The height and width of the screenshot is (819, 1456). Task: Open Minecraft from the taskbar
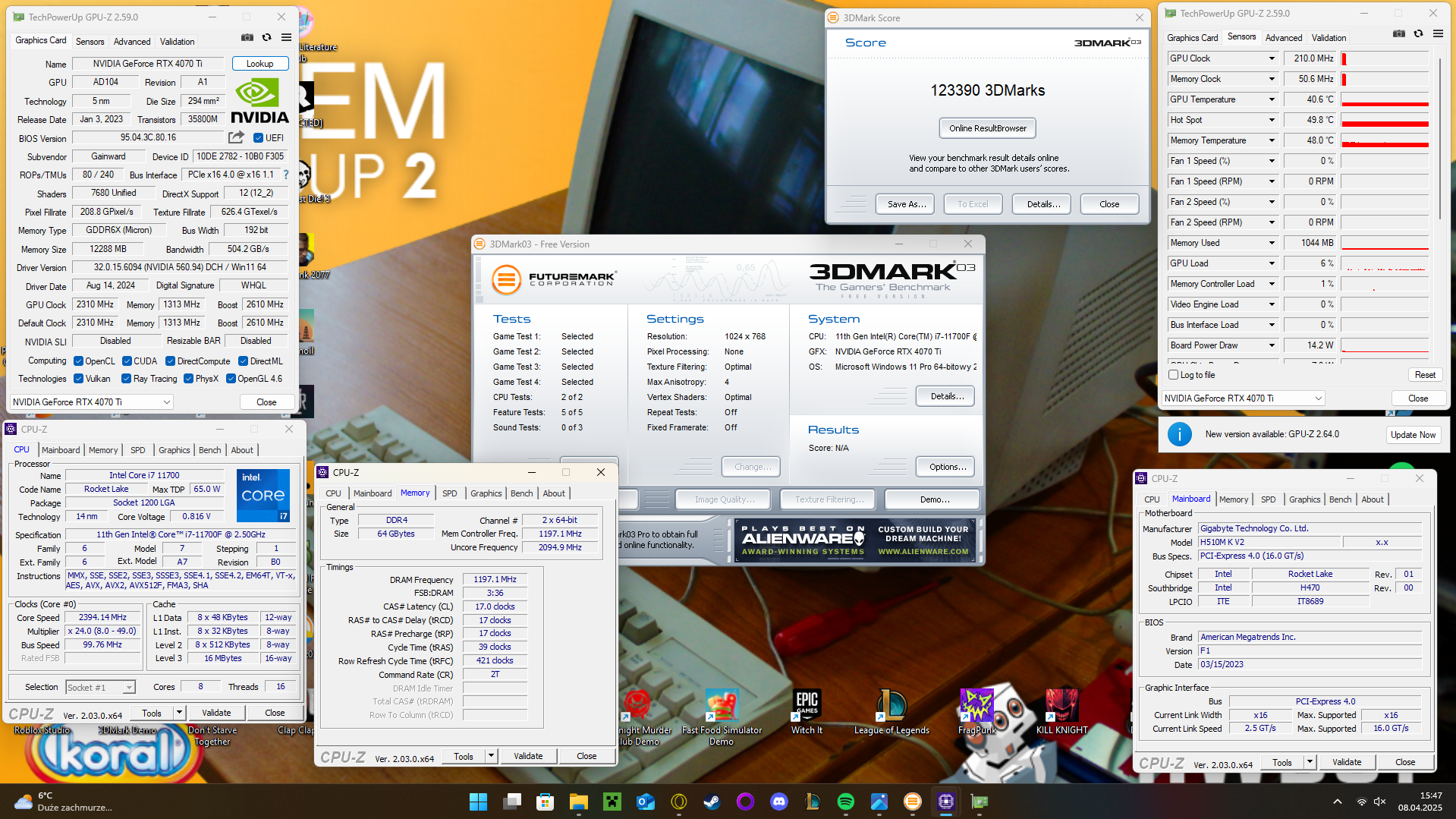point(612,802)
